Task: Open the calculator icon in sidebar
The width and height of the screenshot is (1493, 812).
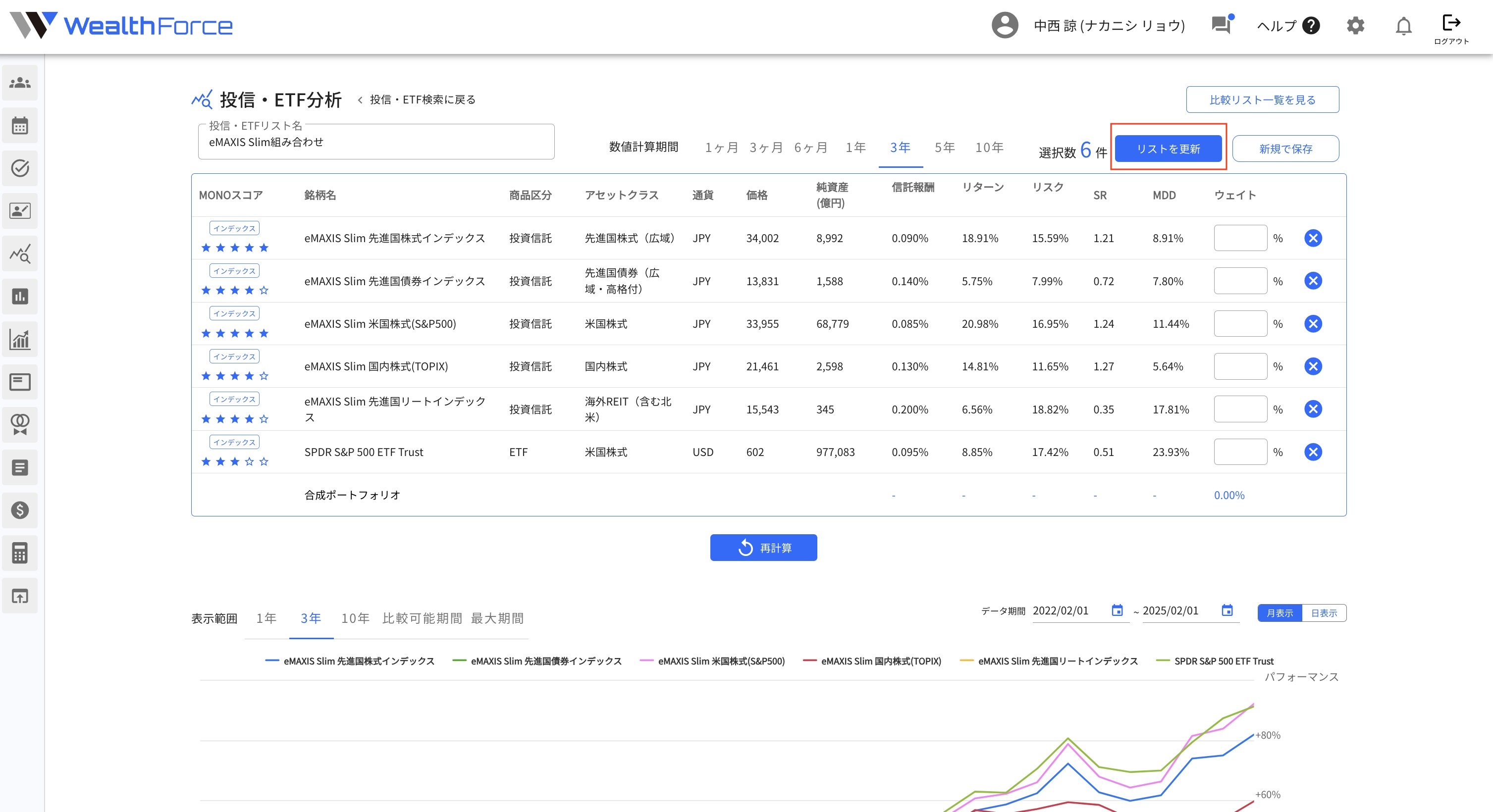Action: [20, 553]
